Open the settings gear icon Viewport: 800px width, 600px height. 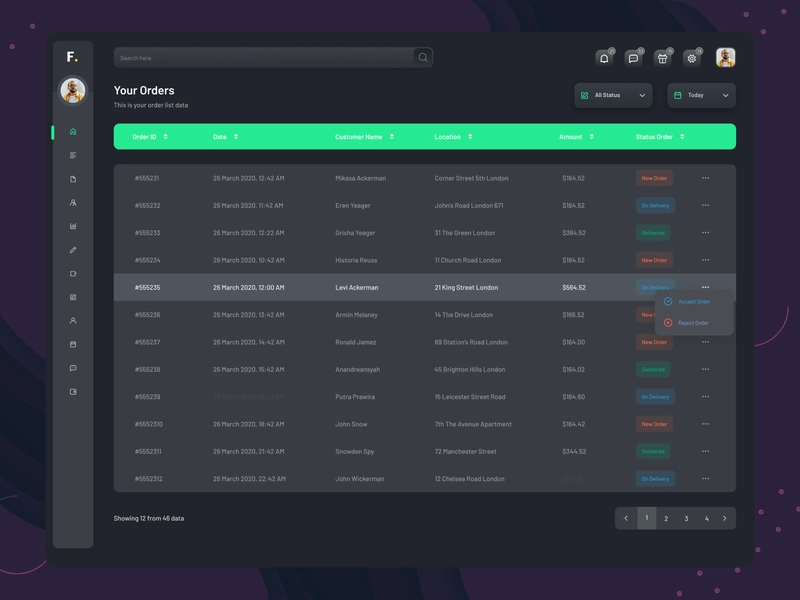pyautogui.click(x=691, y=58)
